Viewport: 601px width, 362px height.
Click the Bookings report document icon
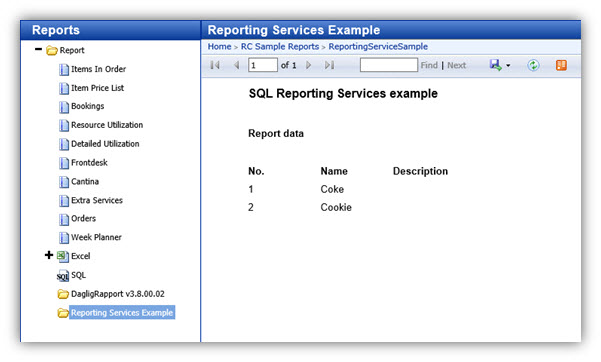pos(64,107)
